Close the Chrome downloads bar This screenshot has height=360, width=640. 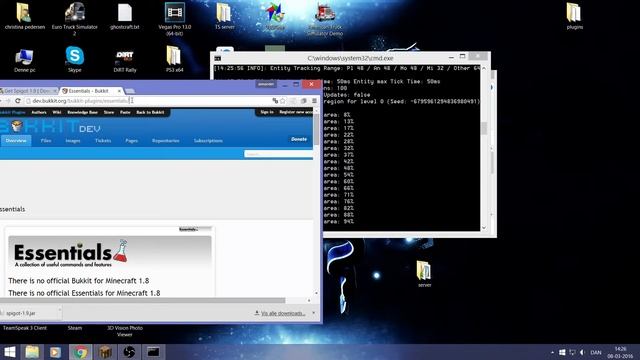(313, 313)
